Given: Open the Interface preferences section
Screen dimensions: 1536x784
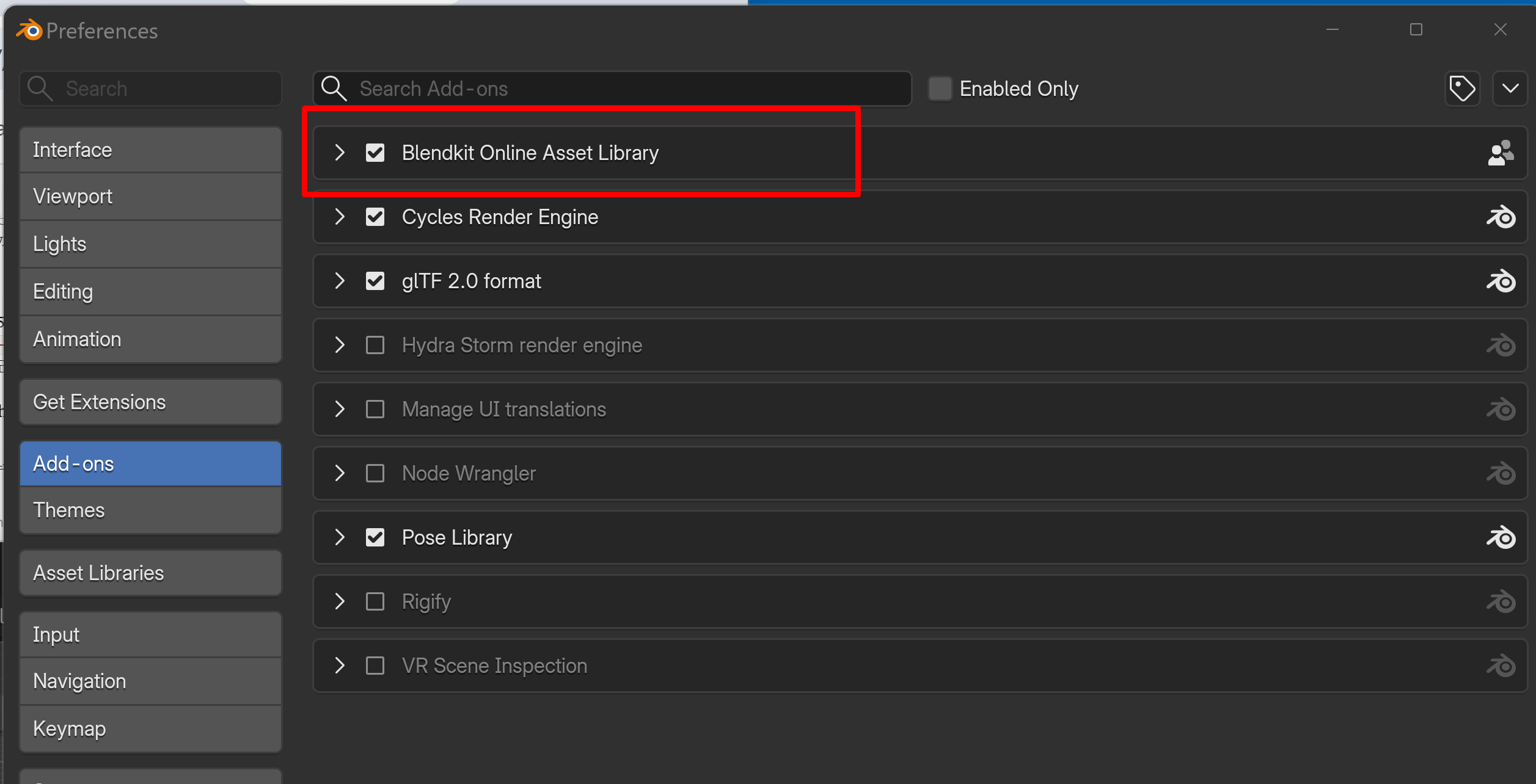Looking at the screenshot, I should [150, 150].
